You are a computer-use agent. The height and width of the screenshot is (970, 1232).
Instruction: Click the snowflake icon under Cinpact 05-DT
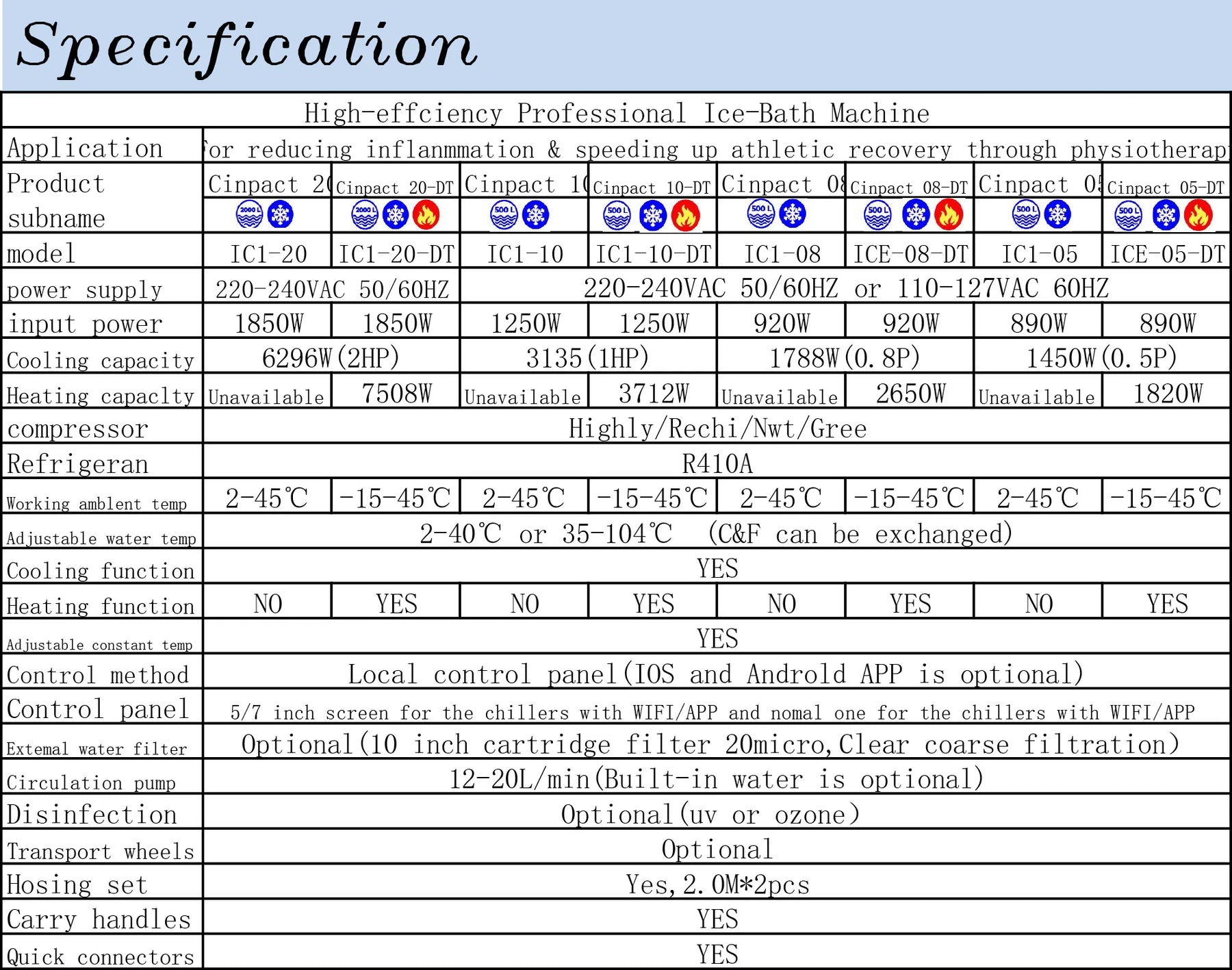pyautogui.click(x=1166, y=216)
